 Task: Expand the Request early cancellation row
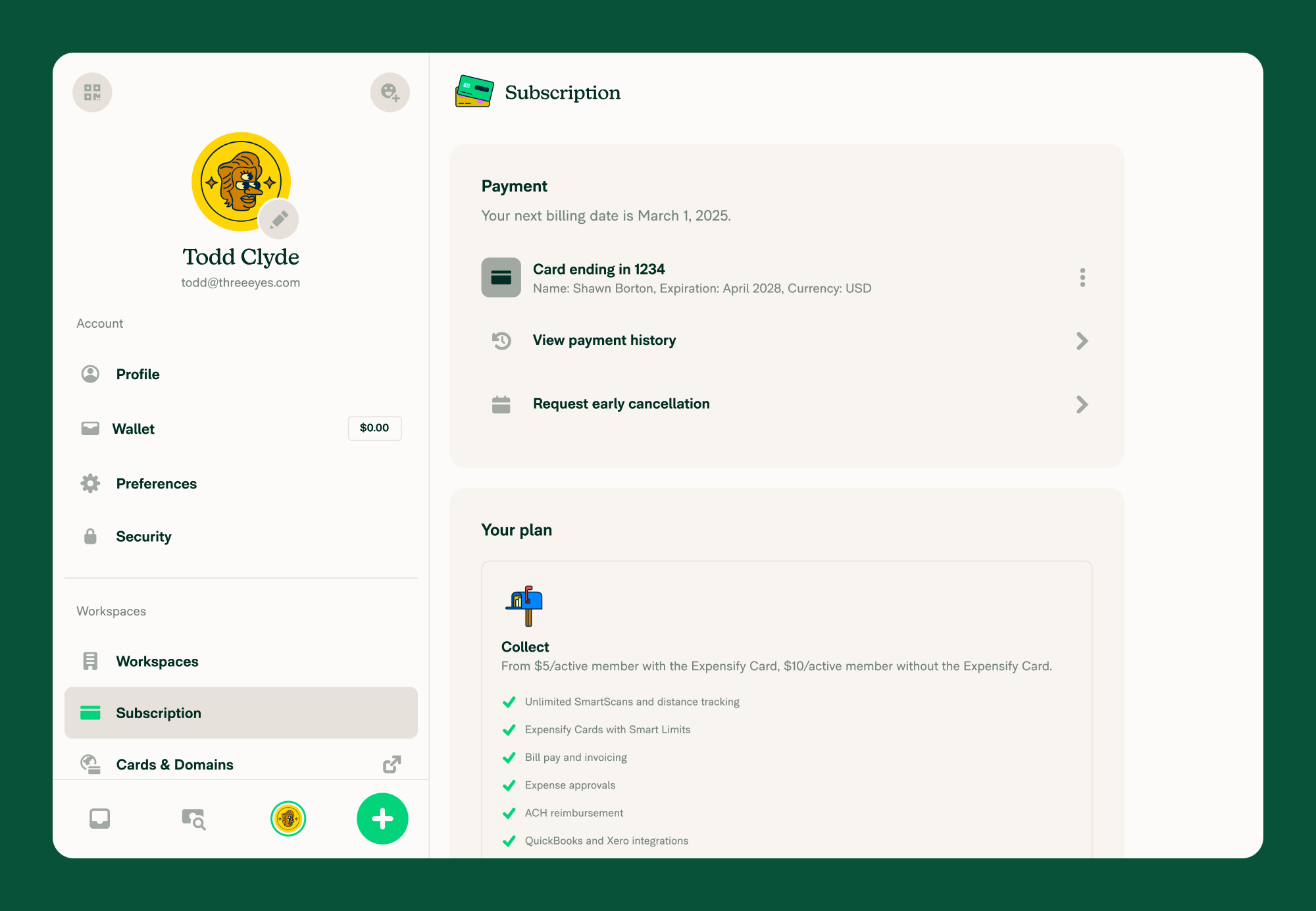(x=1083, y=403)
